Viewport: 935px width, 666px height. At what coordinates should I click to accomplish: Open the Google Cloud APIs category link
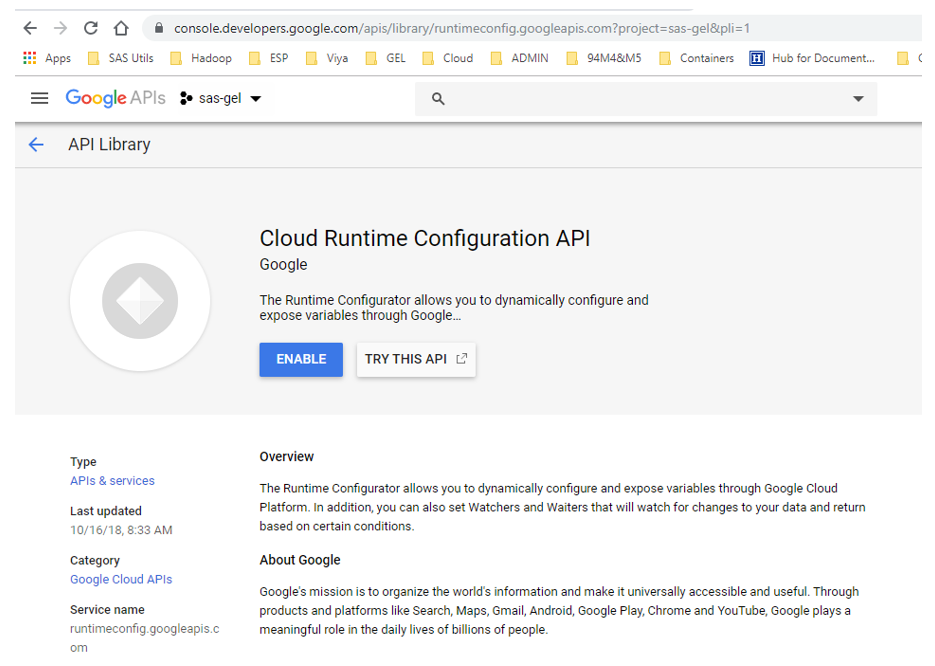(121, 580)
